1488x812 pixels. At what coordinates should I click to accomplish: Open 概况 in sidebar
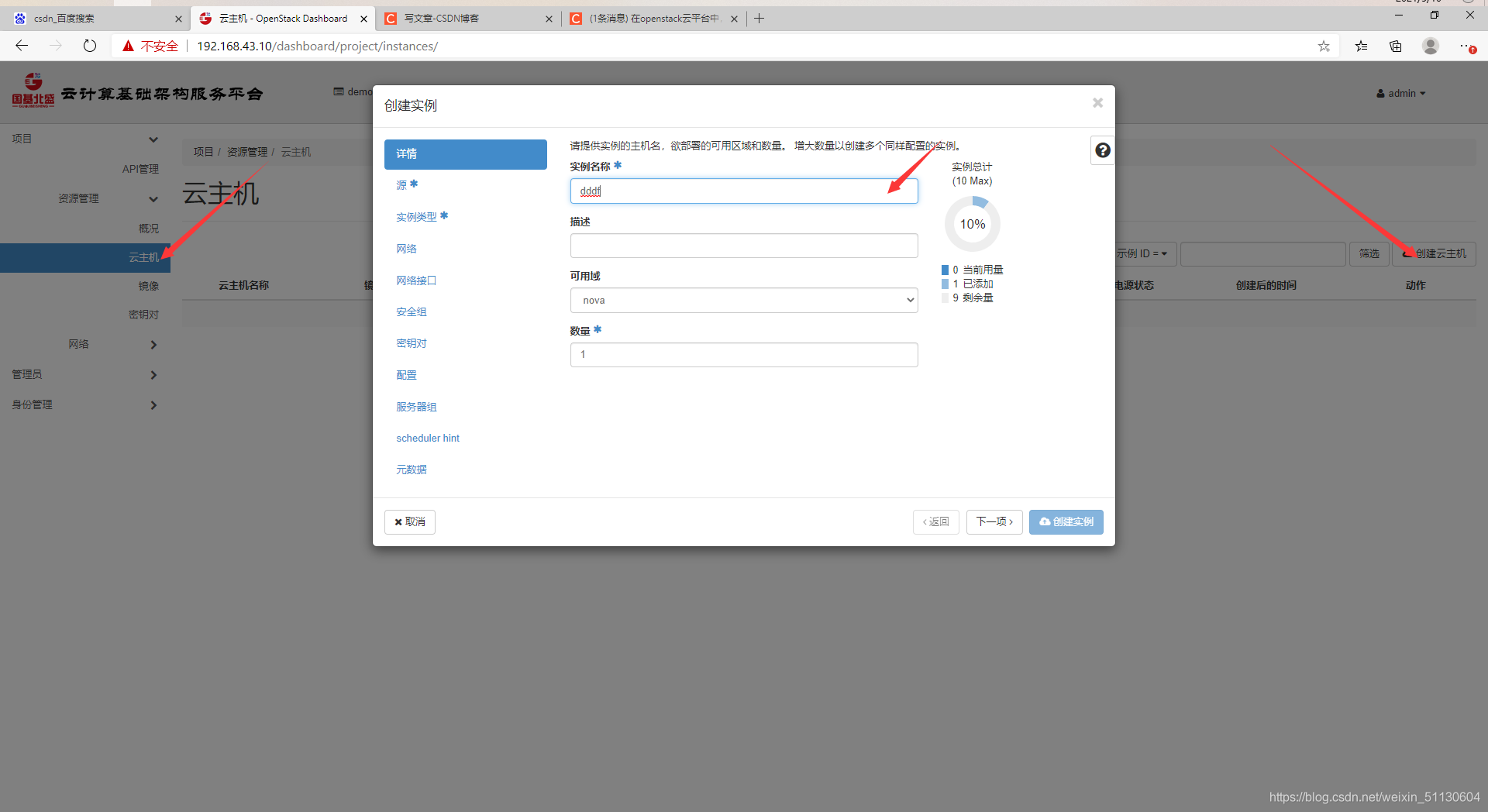point(149,229)
